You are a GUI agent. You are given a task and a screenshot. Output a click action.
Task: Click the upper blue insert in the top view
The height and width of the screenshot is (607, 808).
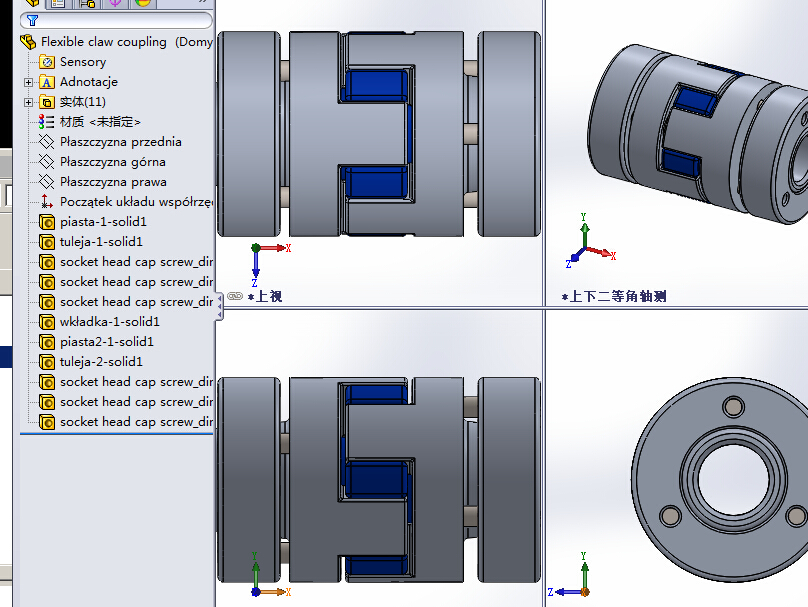coord(376,85)
